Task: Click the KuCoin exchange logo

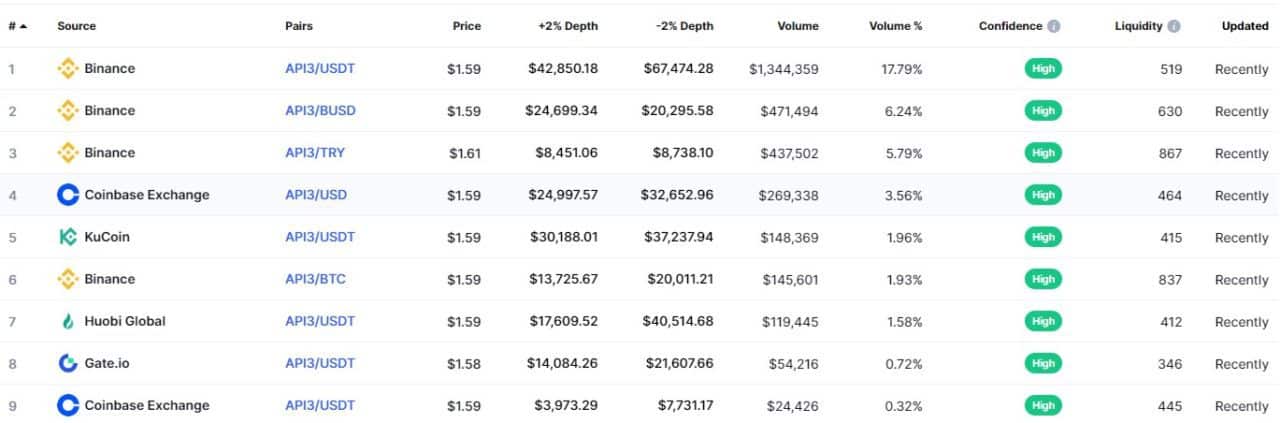Action: click(68, 237)
